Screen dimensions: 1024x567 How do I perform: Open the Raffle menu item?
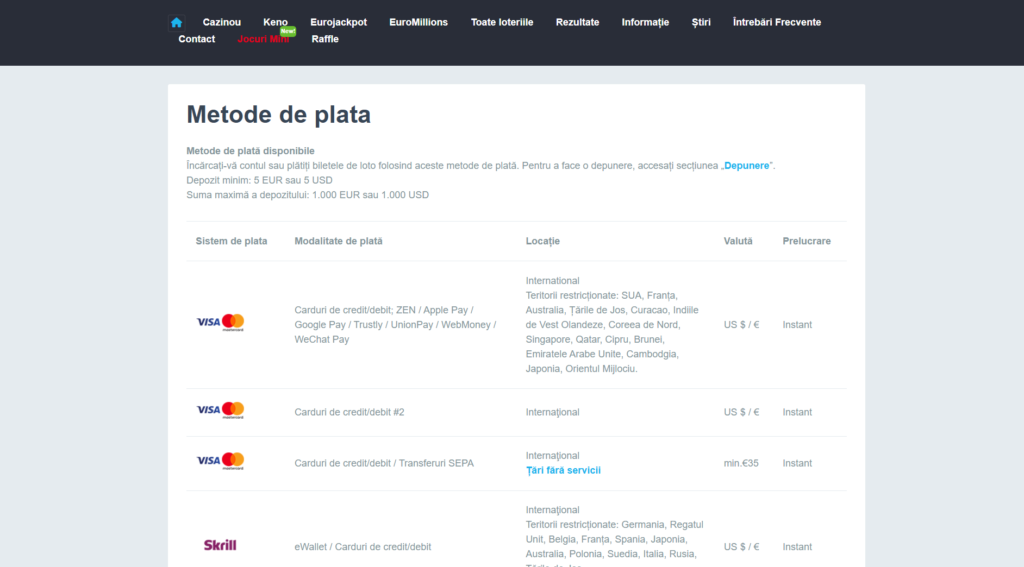[x=325, y=39]
